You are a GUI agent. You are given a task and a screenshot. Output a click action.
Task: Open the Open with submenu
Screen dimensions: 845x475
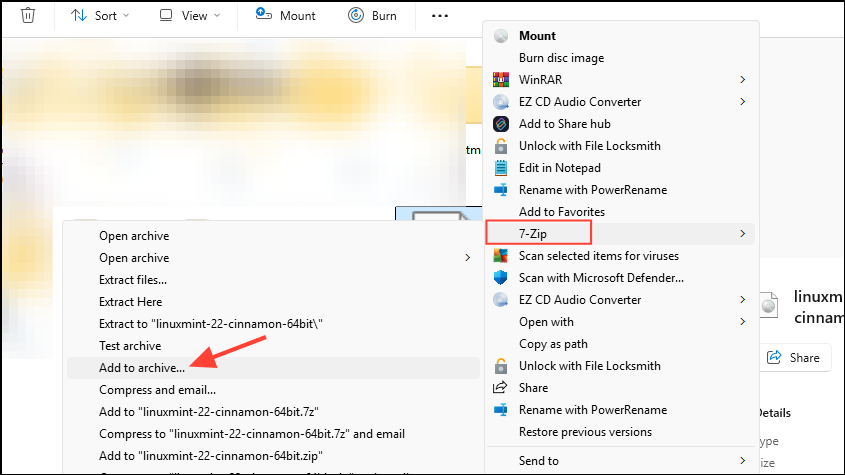pos(546,322)
